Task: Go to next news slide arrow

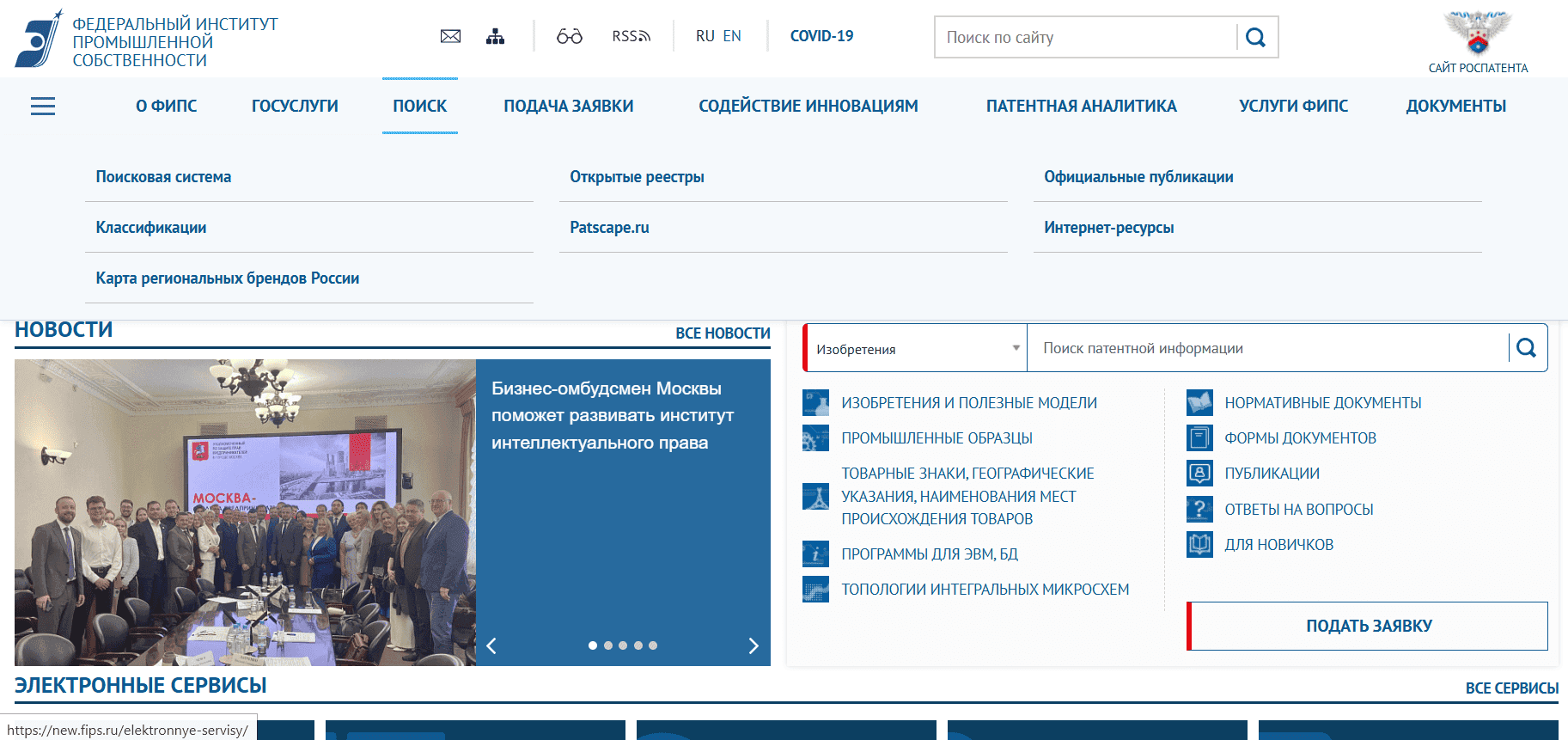Action: point(753,646)
